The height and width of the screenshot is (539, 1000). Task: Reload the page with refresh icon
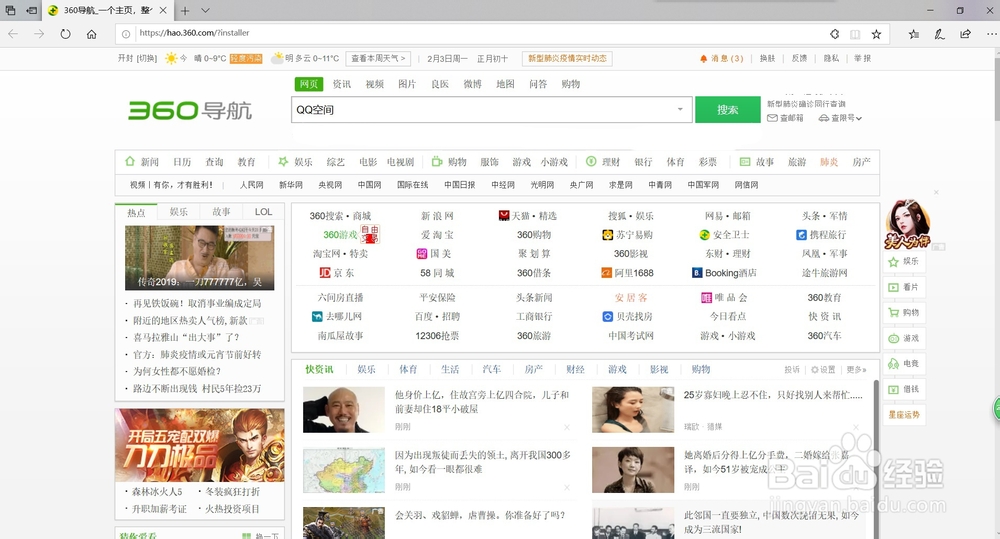click(65, 34)
